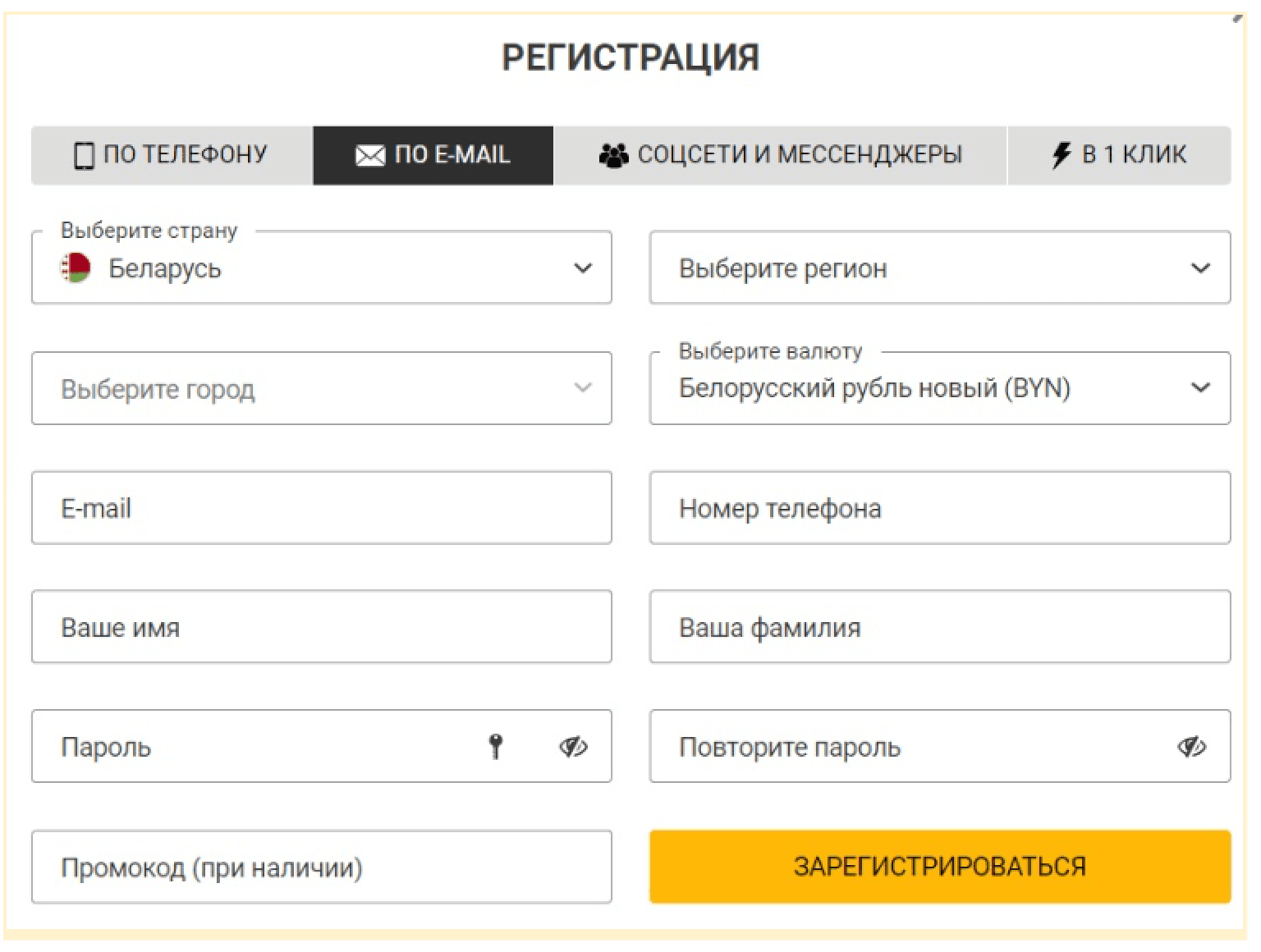Click the people icon on СОЦСЕТИ tab

point(614,153)
